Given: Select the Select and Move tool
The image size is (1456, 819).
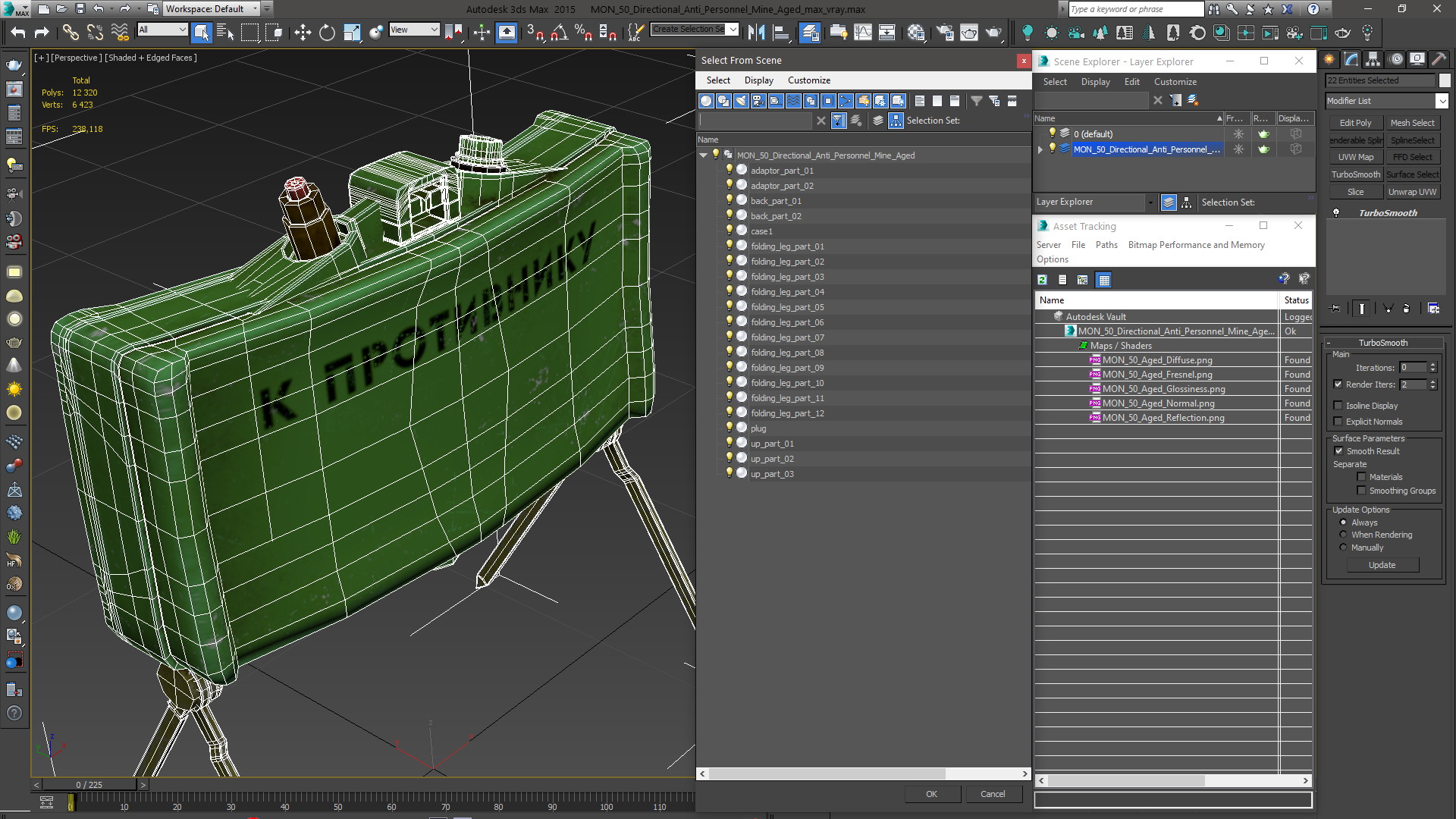Looking at the screenshot, I should click(303, 32).
